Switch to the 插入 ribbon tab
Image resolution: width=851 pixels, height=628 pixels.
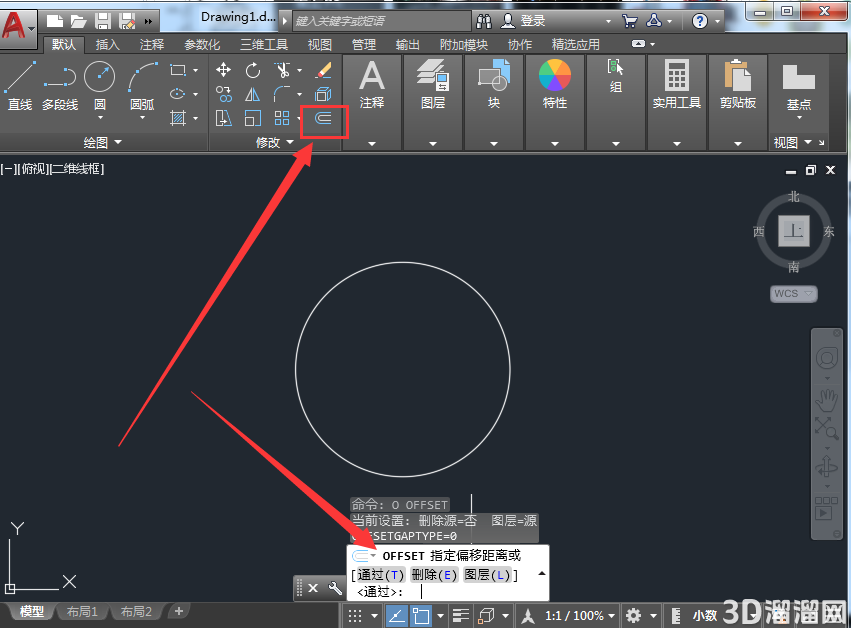[107, 45]
